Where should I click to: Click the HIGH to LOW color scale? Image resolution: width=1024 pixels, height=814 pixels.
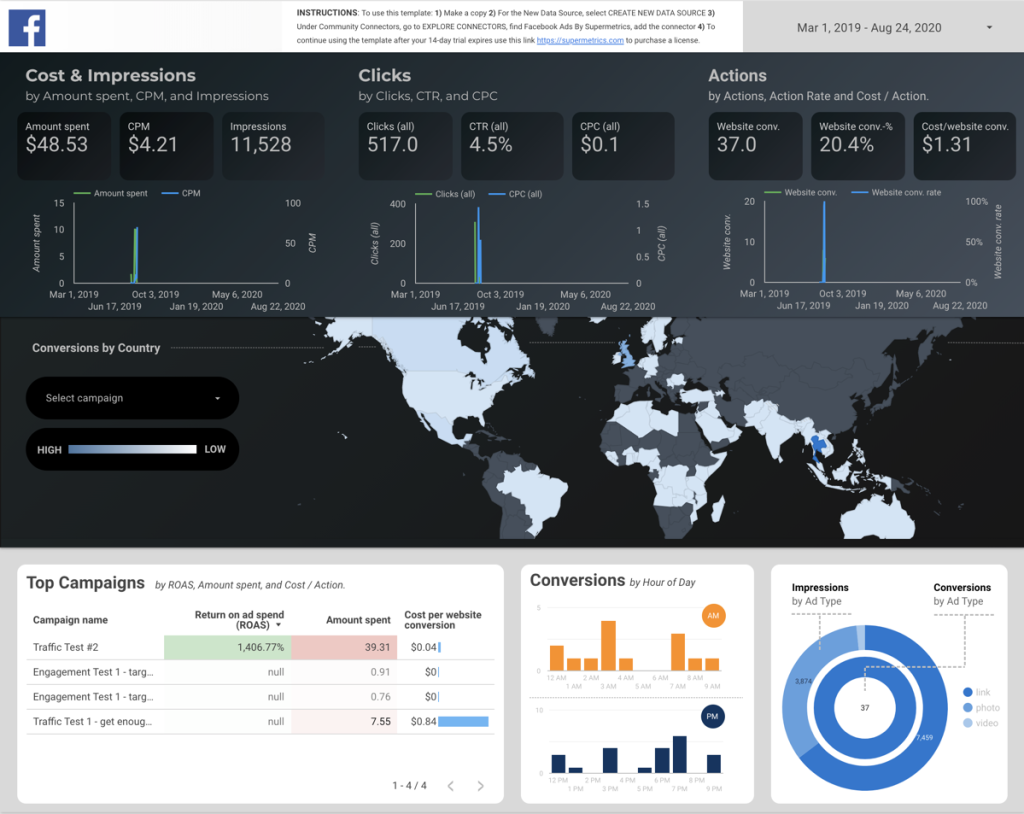(131, 449)
